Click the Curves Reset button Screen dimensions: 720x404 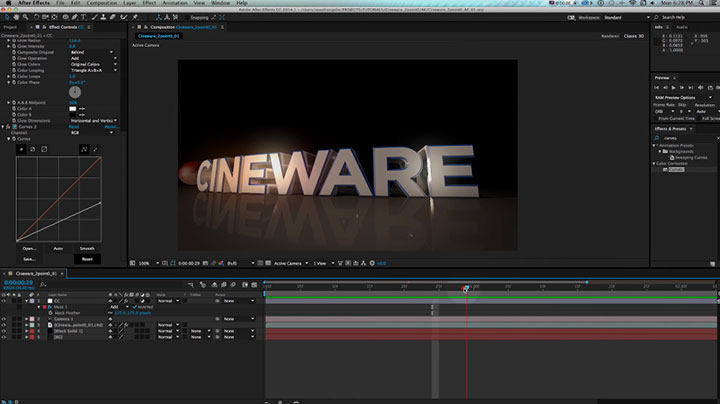87,259
